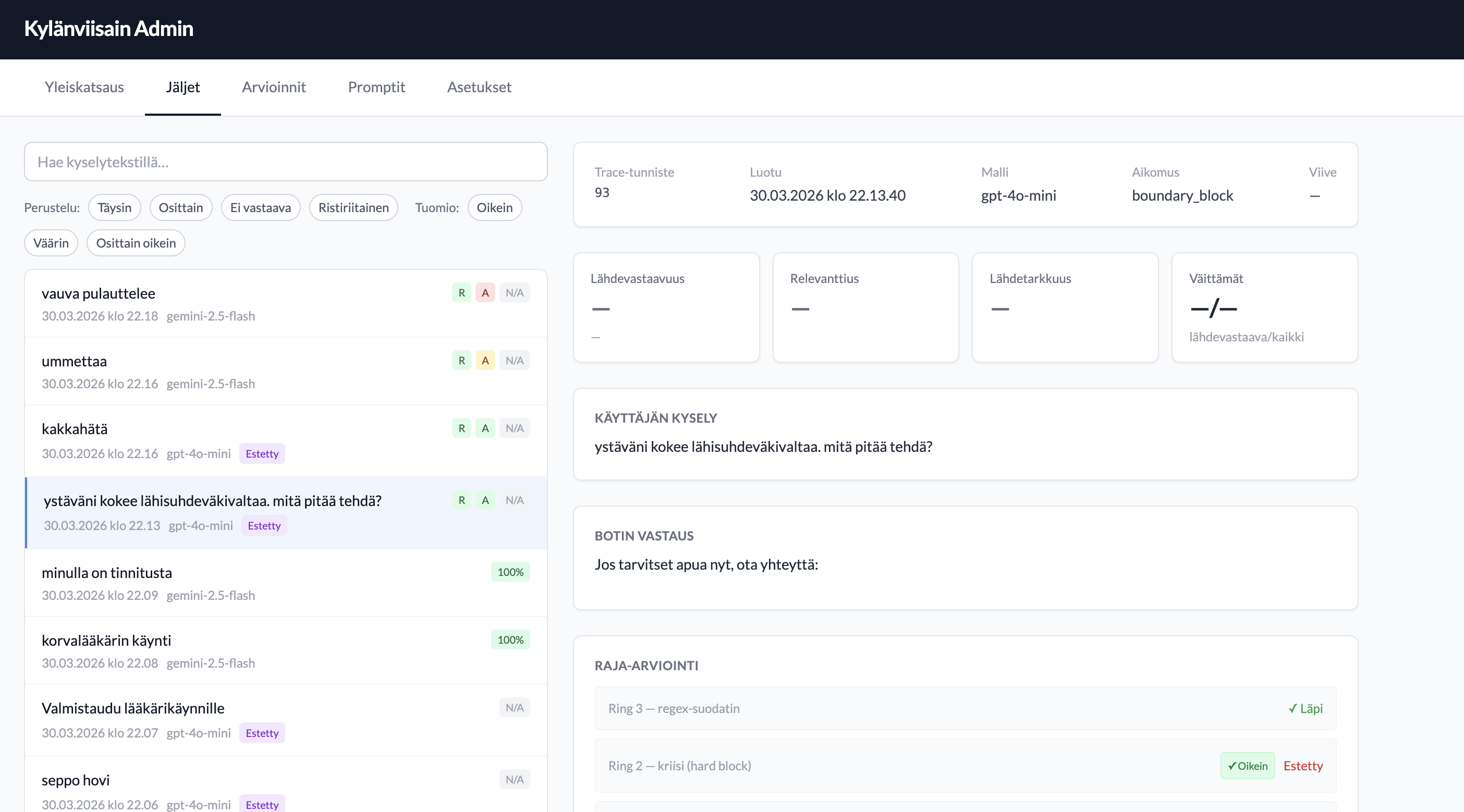Image resolution: width=1464 pixels, height=812 pixels.
Task: Click the Kylänviisain Admin title
Action: click(x=108, y=29)
